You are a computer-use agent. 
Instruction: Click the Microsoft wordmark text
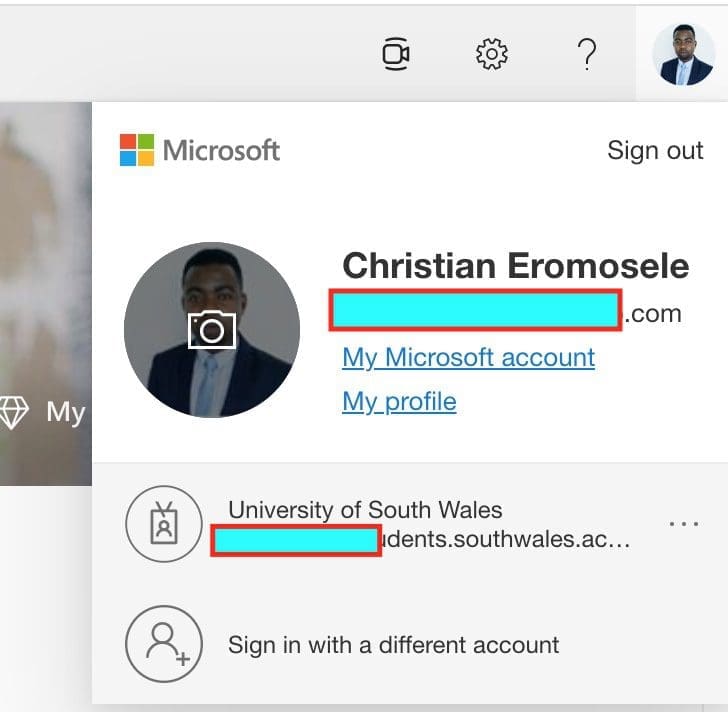click(x=221, y=151)
